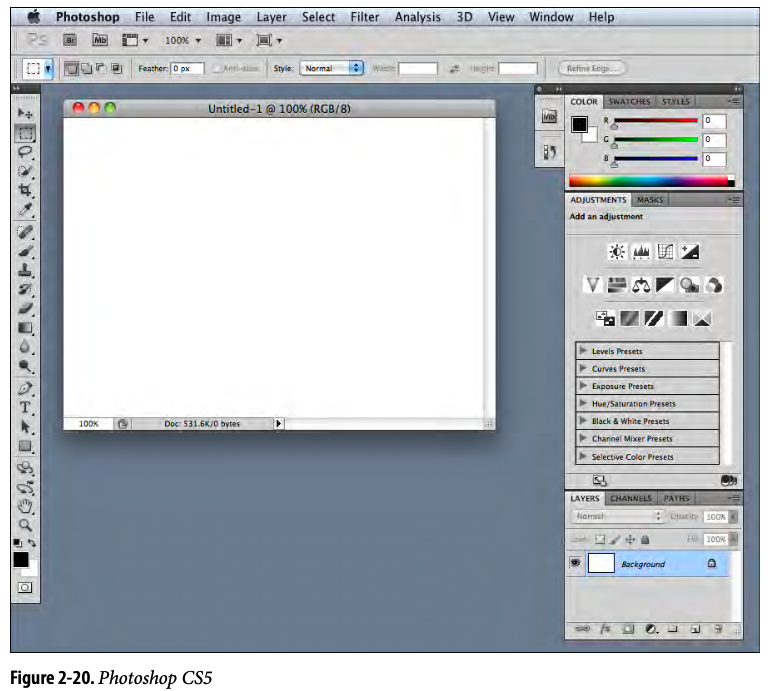Toggle Quick Mask mode
770x691 pixels.
(25, 587)
